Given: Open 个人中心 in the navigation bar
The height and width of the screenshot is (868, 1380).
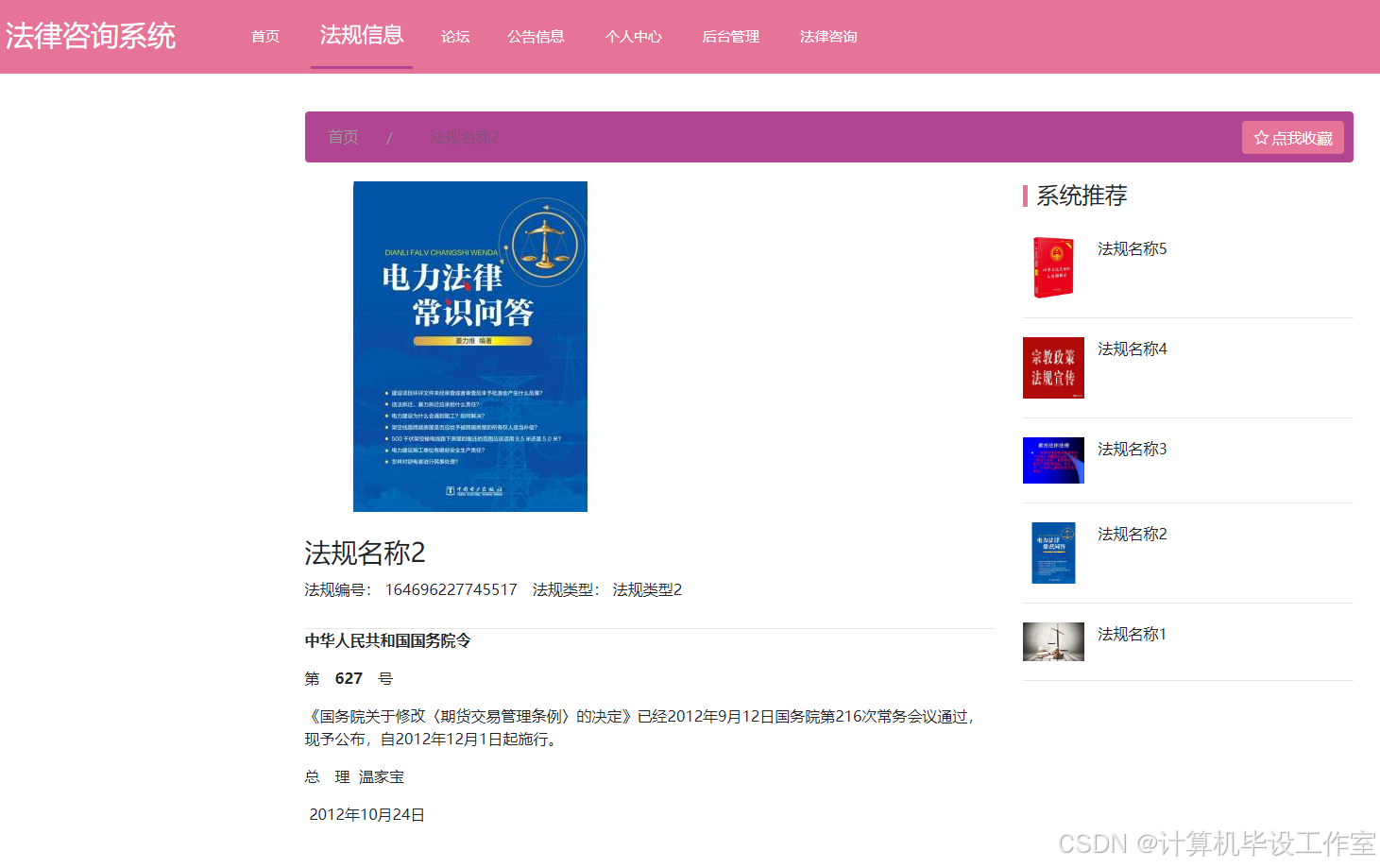Looking at the screenshot, I should (633, 36).
